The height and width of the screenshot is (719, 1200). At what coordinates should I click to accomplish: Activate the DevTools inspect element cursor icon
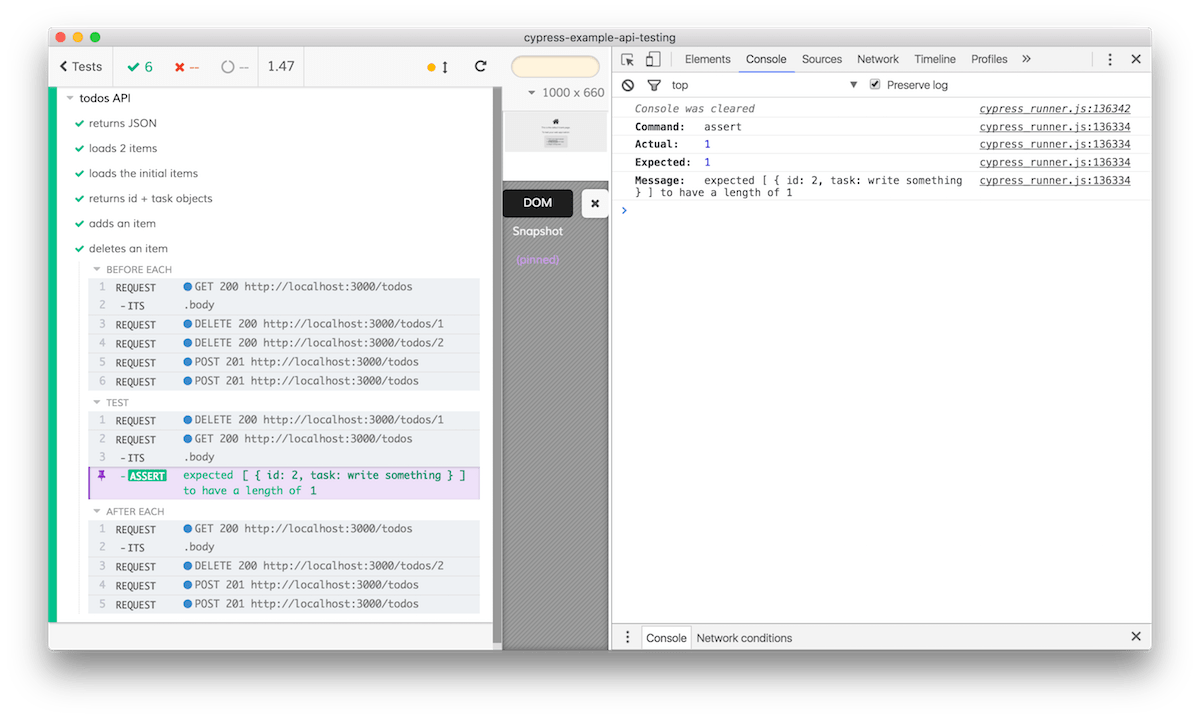(628, 59)
